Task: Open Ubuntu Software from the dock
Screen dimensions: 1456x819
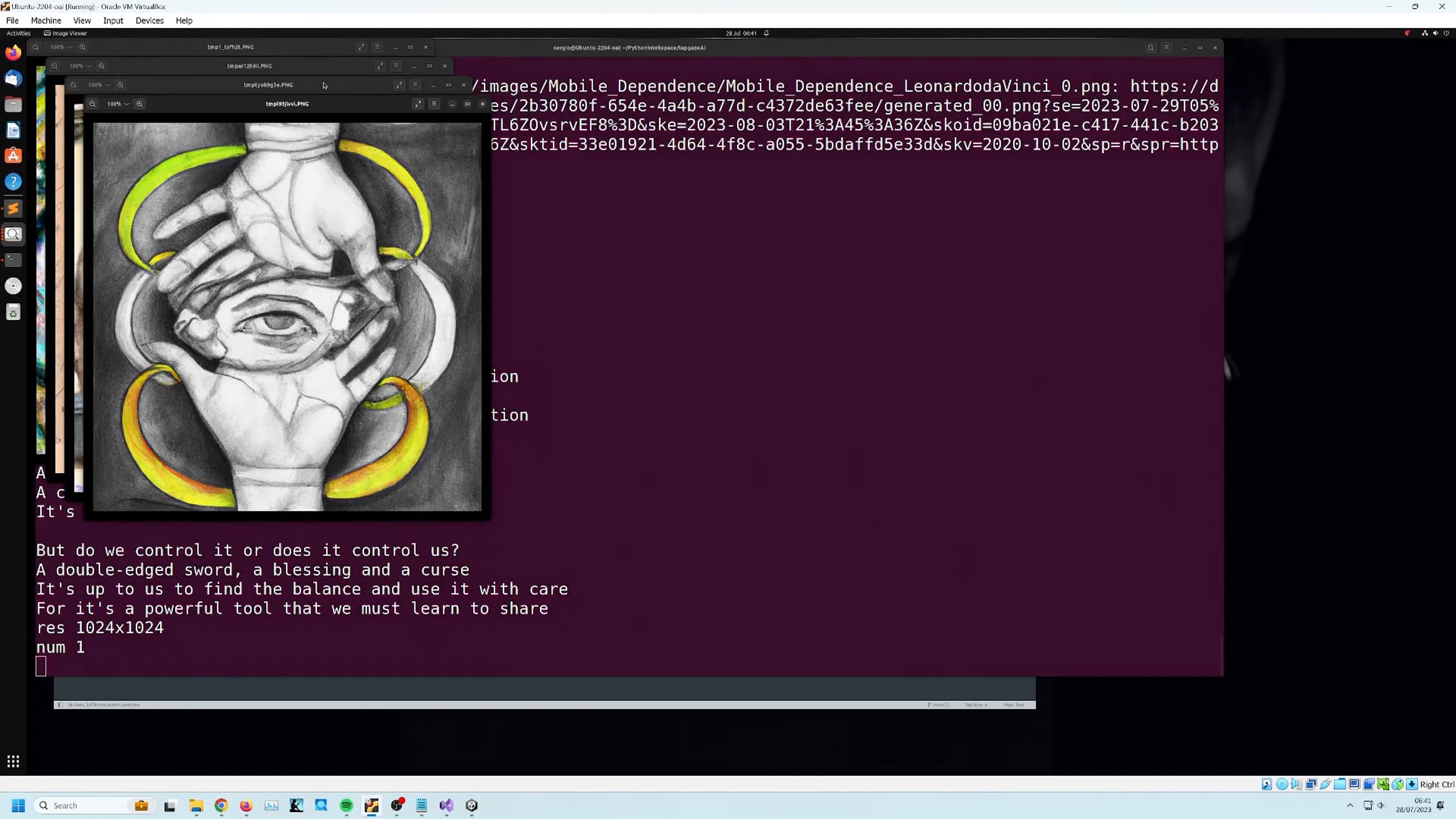Action: [x=13, y=157]
